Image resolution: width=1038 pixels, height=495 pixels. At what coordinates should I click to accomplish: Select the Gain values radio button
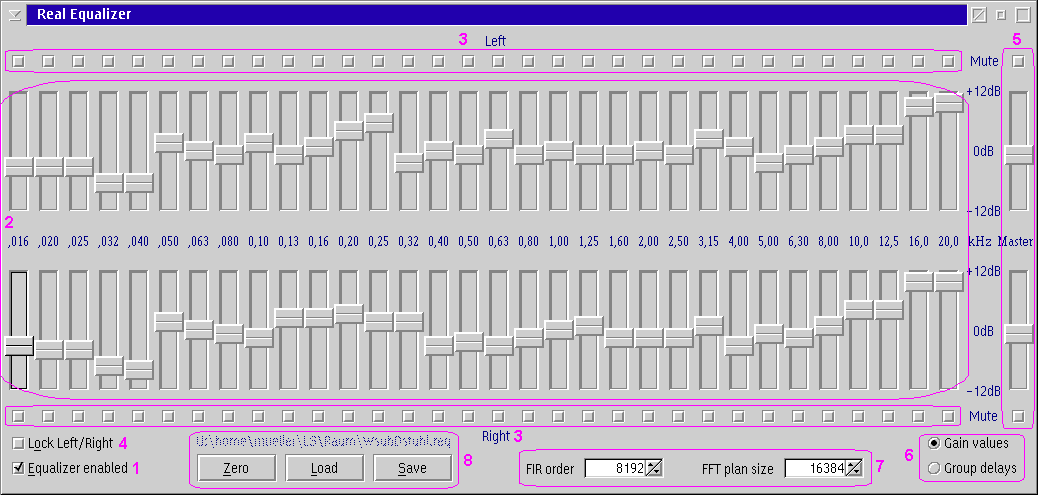pyautogui.click(x=934, y=443)
